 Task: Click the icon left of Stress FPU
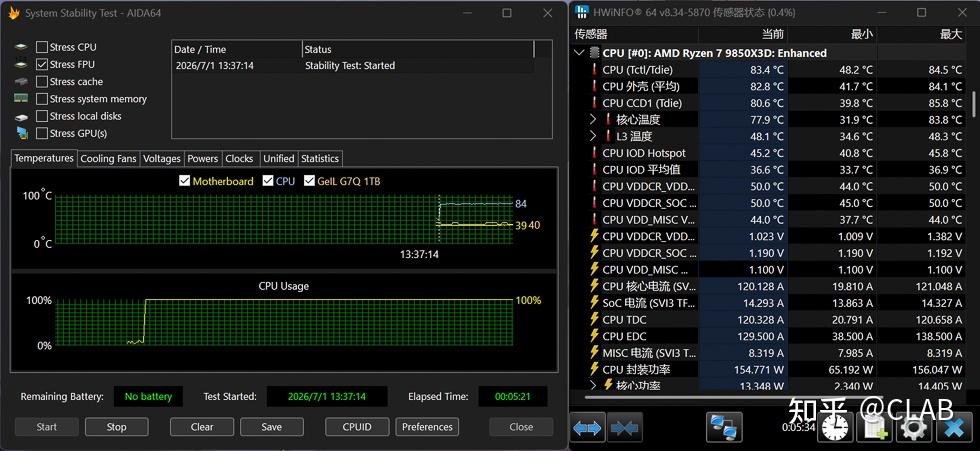22,64
